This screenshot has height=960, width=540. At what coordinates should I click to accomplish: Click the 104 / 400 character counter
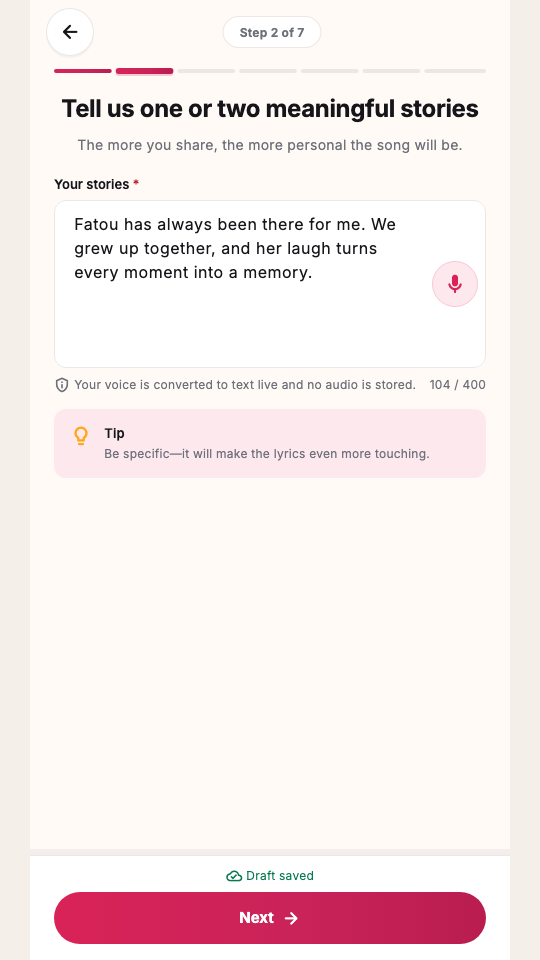pos(457,385)
